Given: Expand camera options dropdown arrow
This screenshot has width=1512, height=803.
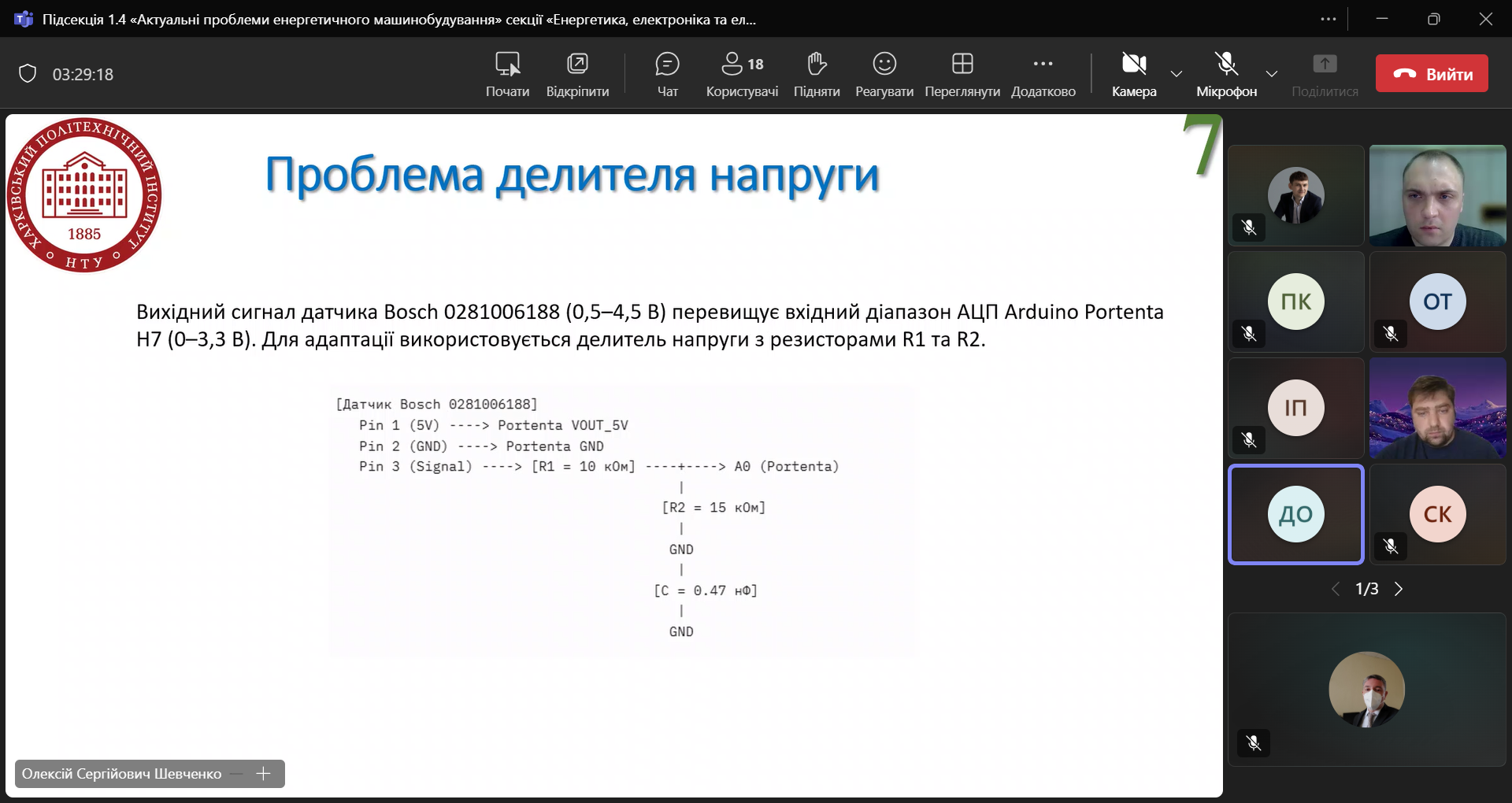Looking at the screenshot, I should point(1177,74).
